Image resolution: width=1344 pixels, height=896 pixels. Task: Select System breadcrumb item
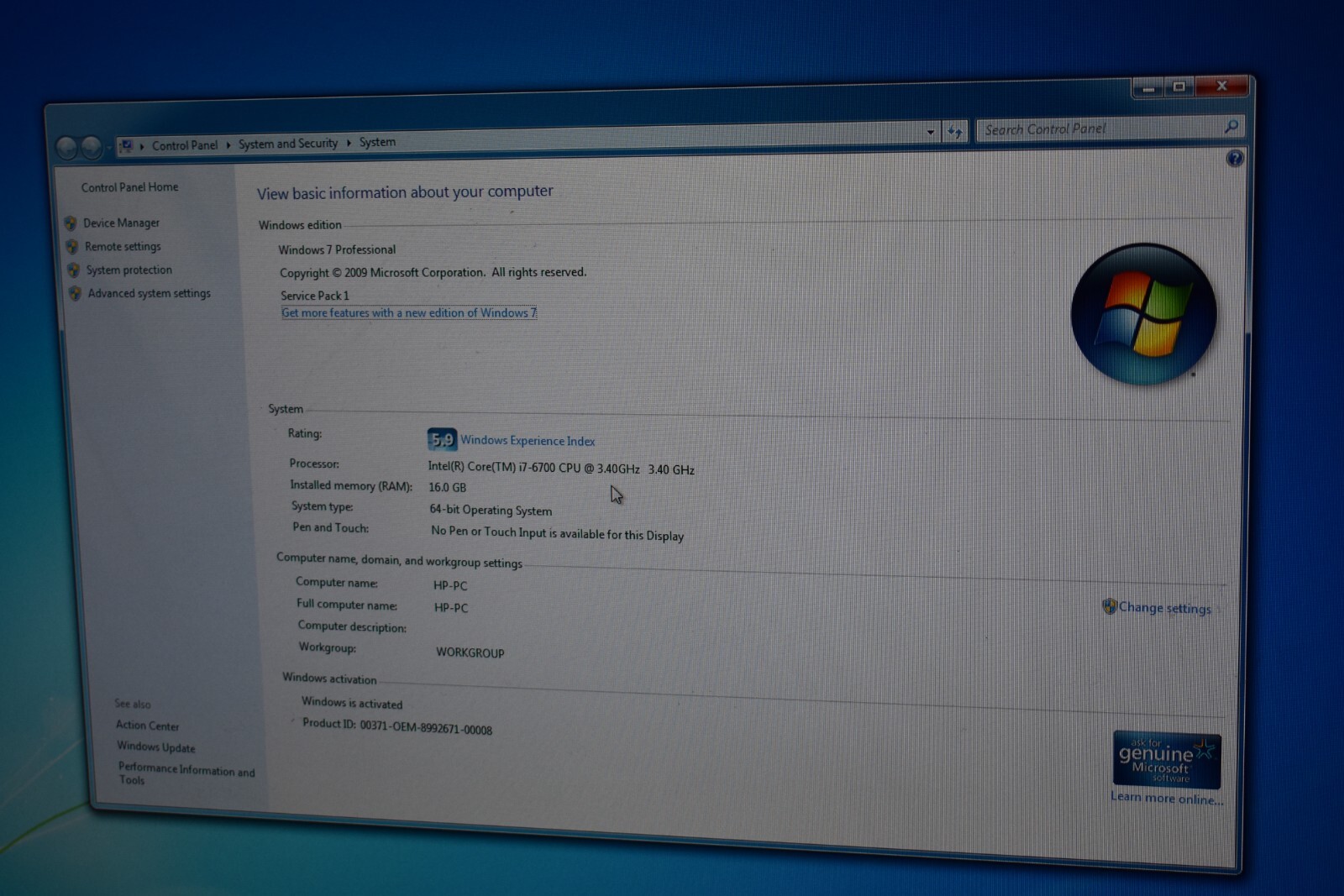pos(377,142)
